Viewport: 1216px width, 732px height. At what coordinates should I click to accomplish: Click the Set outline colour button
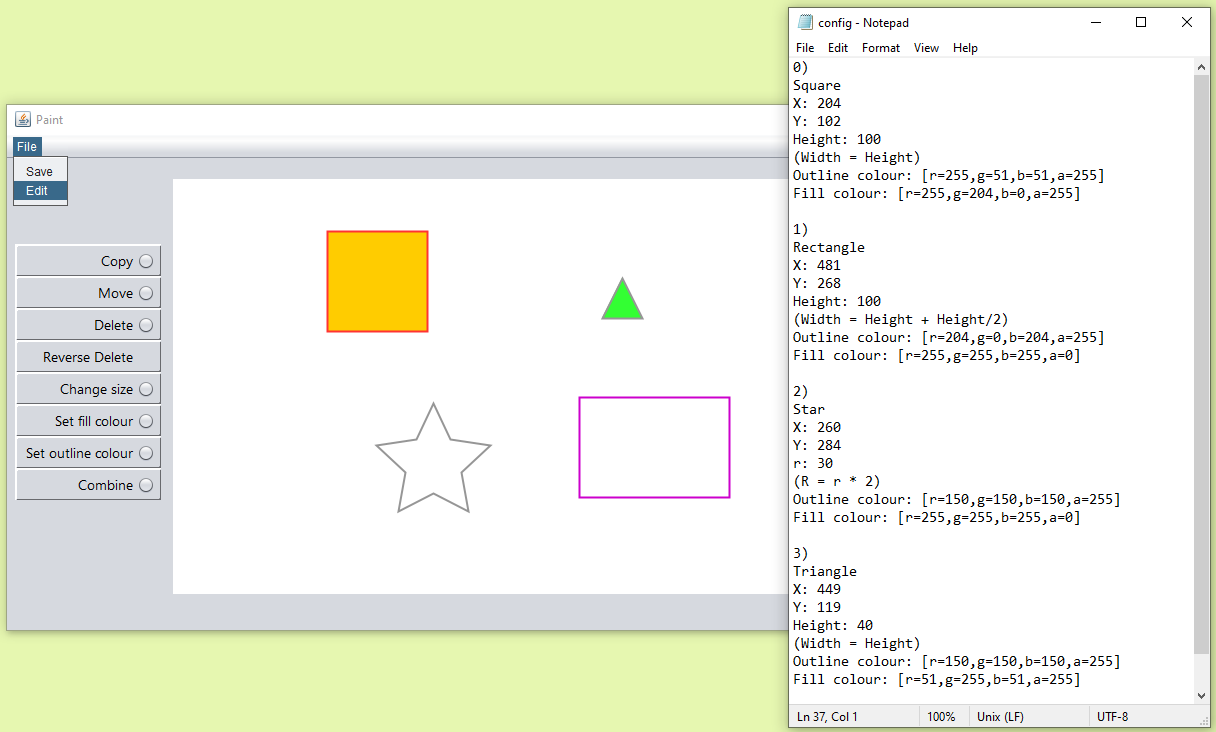click(88, 452)
